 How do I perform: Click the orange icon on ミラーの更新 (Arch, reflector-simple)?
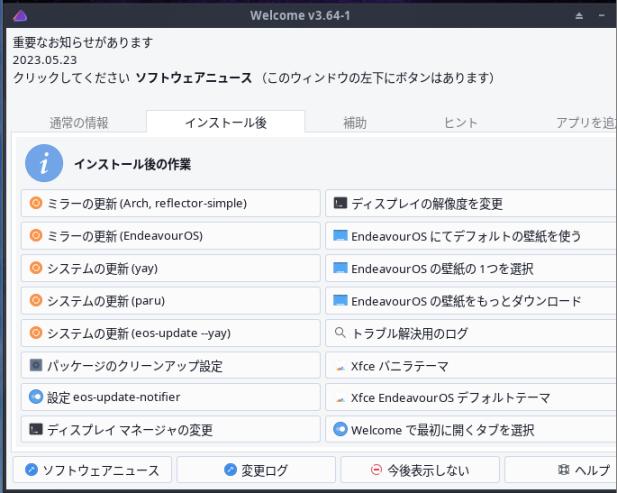click(x=36, y=203)
